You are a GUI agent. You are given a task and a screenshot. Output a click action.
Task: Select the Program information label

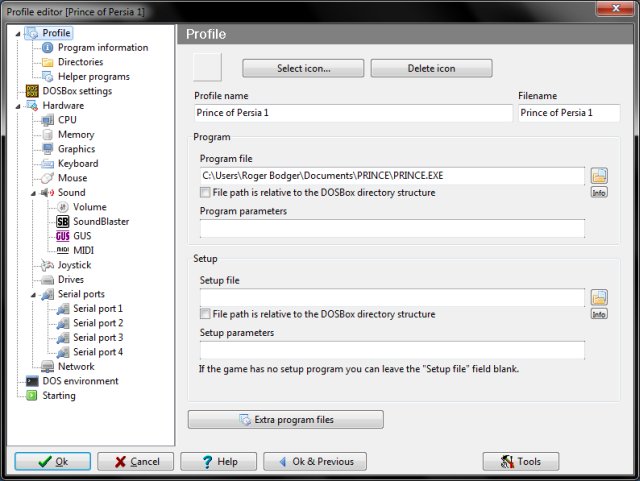[103, 48]
